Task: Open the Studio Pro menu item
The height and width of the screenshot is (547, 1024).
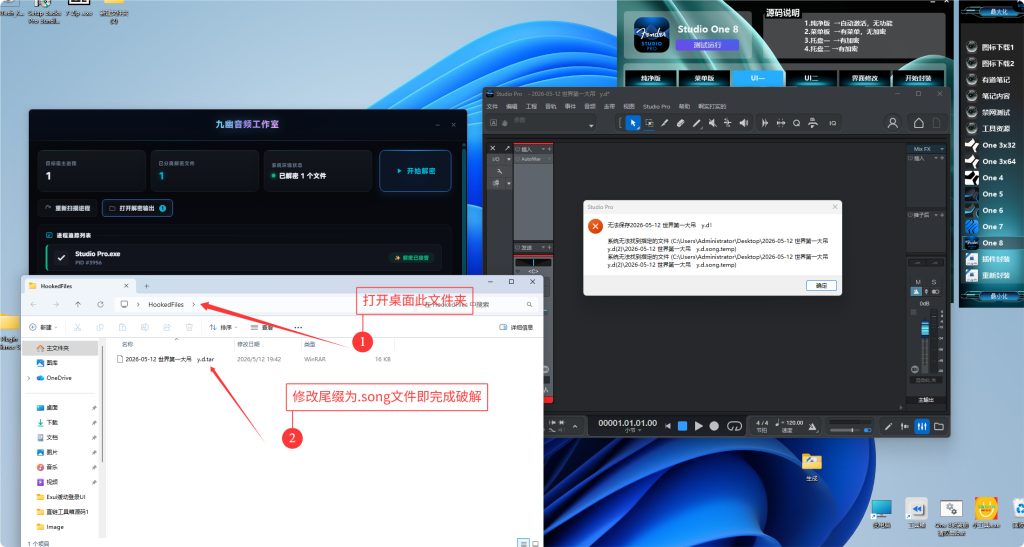Action: click(x=656, y=106)
